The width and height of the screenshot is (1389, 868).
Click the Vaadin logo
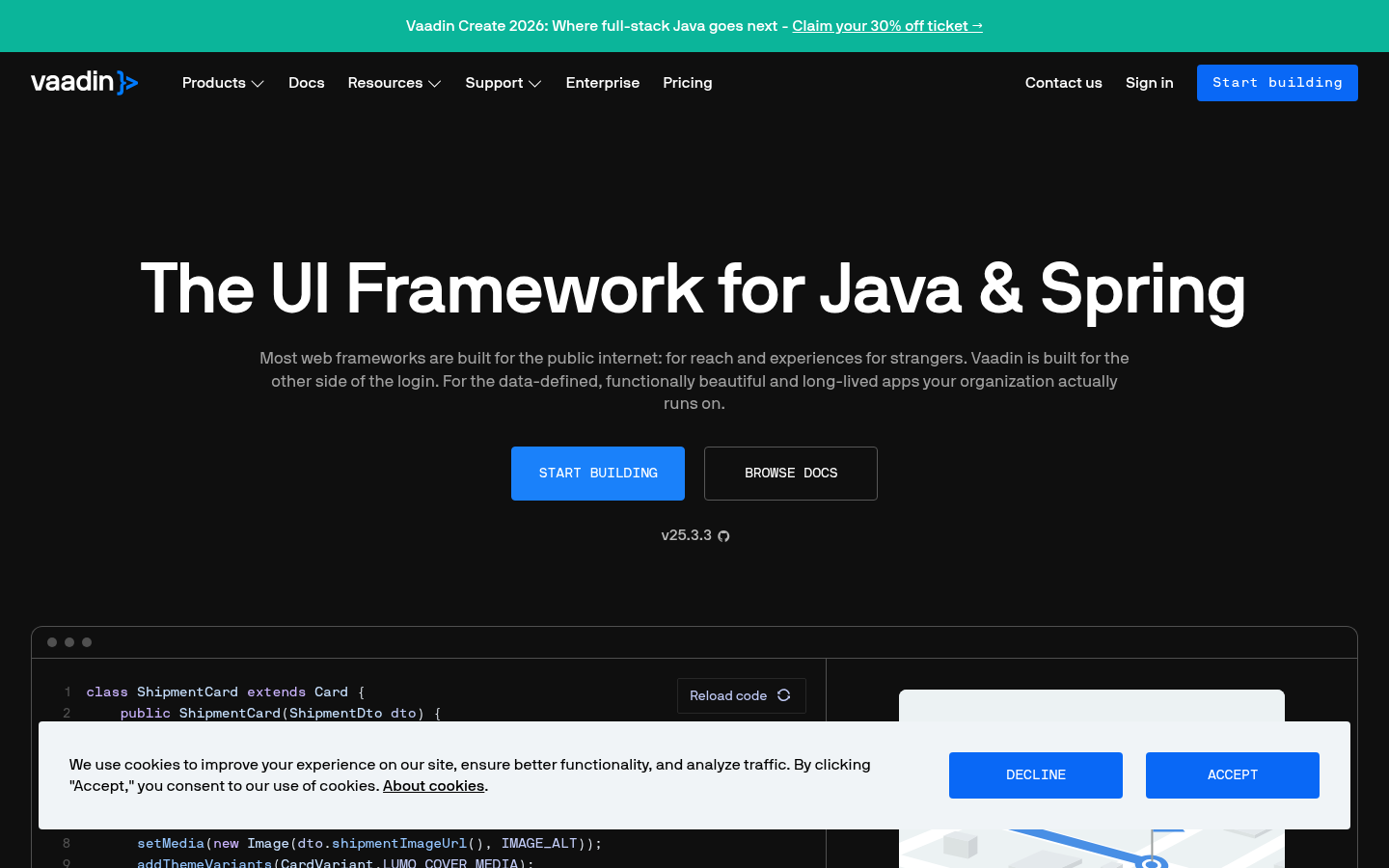pyautogui.click(x=85, y=82)
